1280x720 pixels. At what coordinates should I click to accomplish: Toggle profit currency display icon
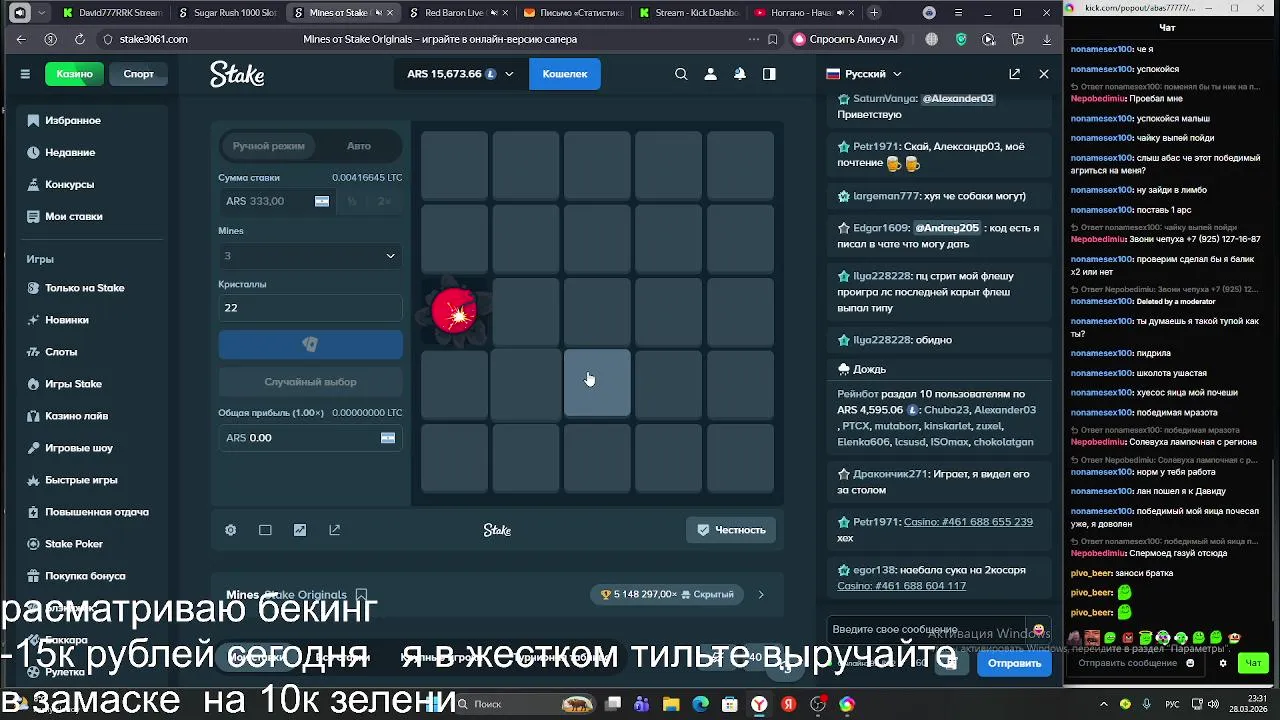tap(388, 438)
